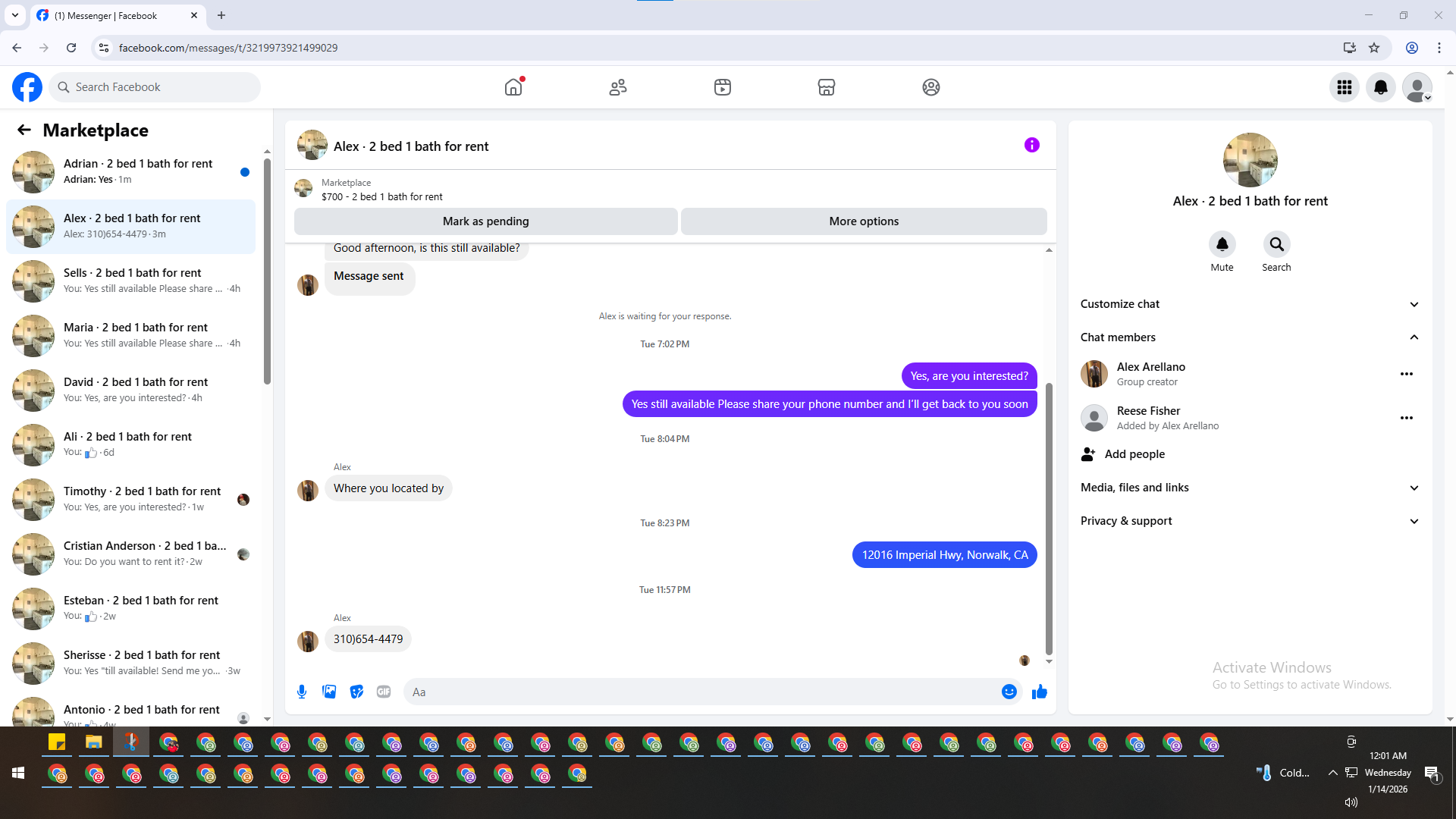Open the sticker picker icon
Image resolution: width=1456 pixels, height=819 pixels.
(x=356, y=692)
